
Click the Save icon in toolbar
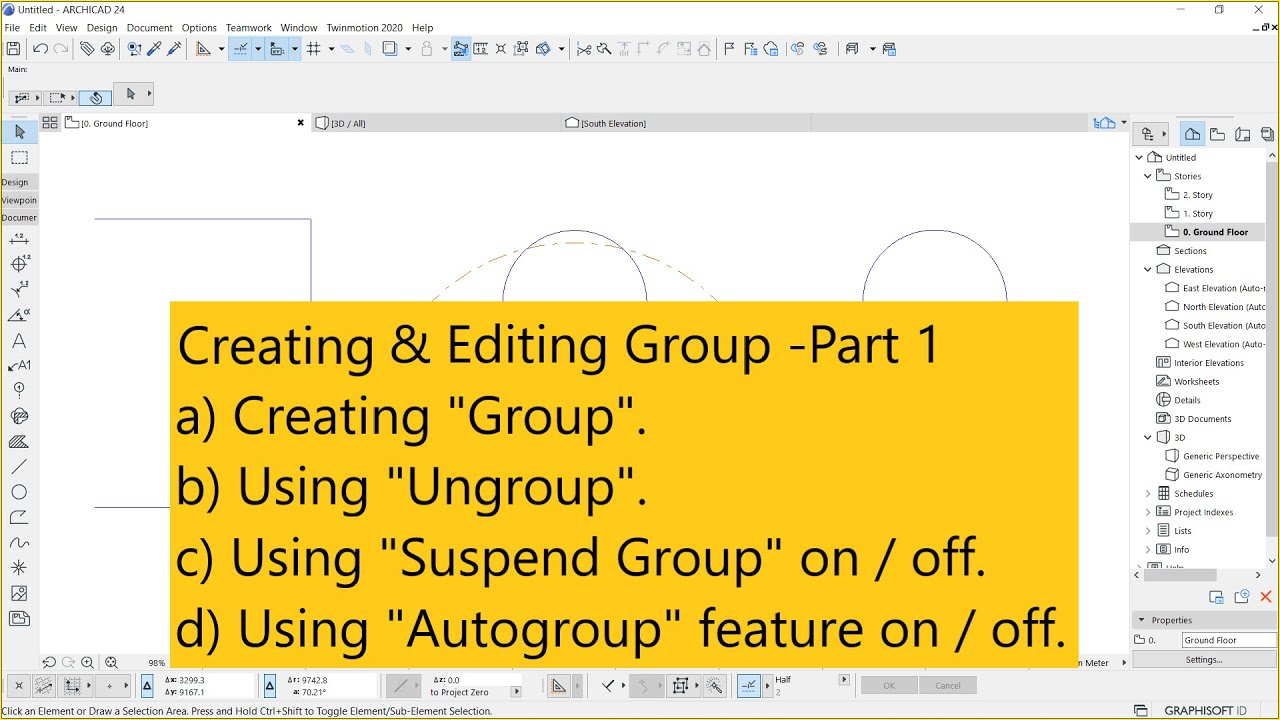(x=13, y=48)
